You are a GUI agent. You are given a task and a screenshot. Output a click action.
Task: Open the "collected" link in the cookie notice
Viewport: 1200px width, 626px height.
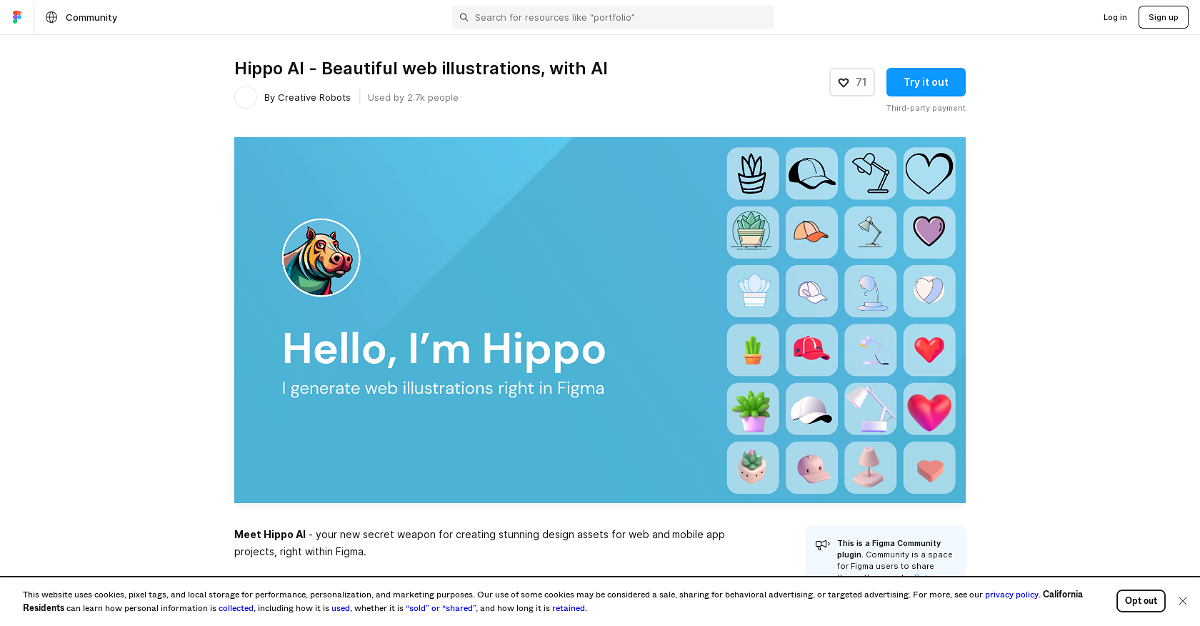click(236, 608)
